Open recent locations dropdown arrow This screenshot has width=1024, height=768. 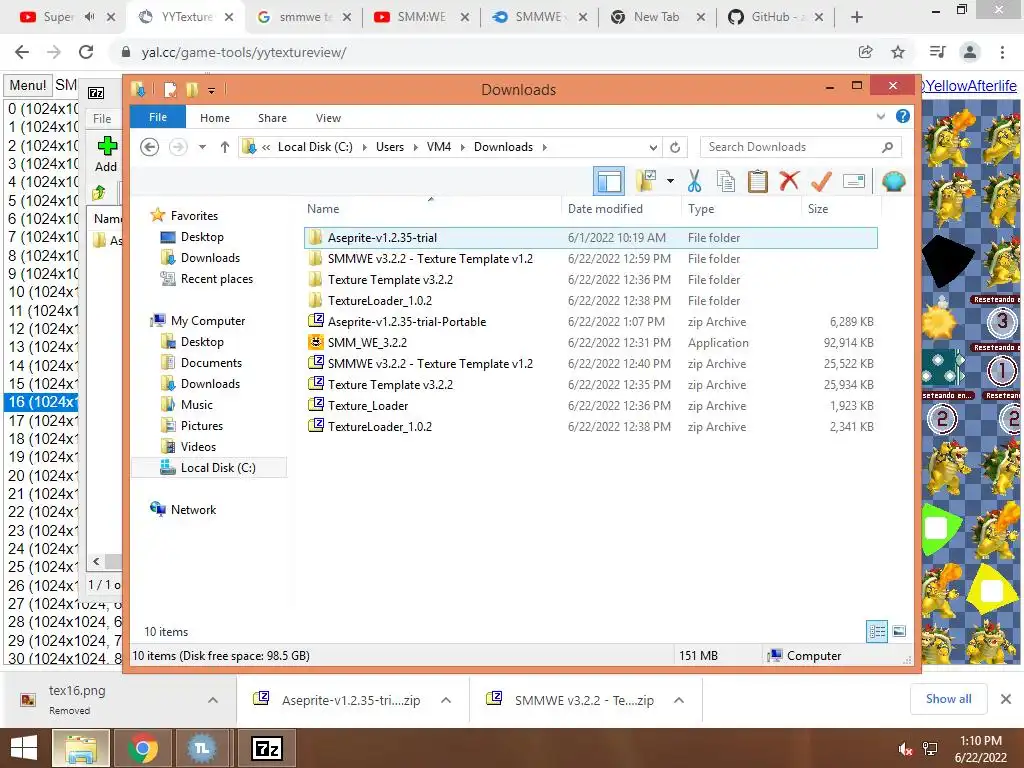coord(202,147)
